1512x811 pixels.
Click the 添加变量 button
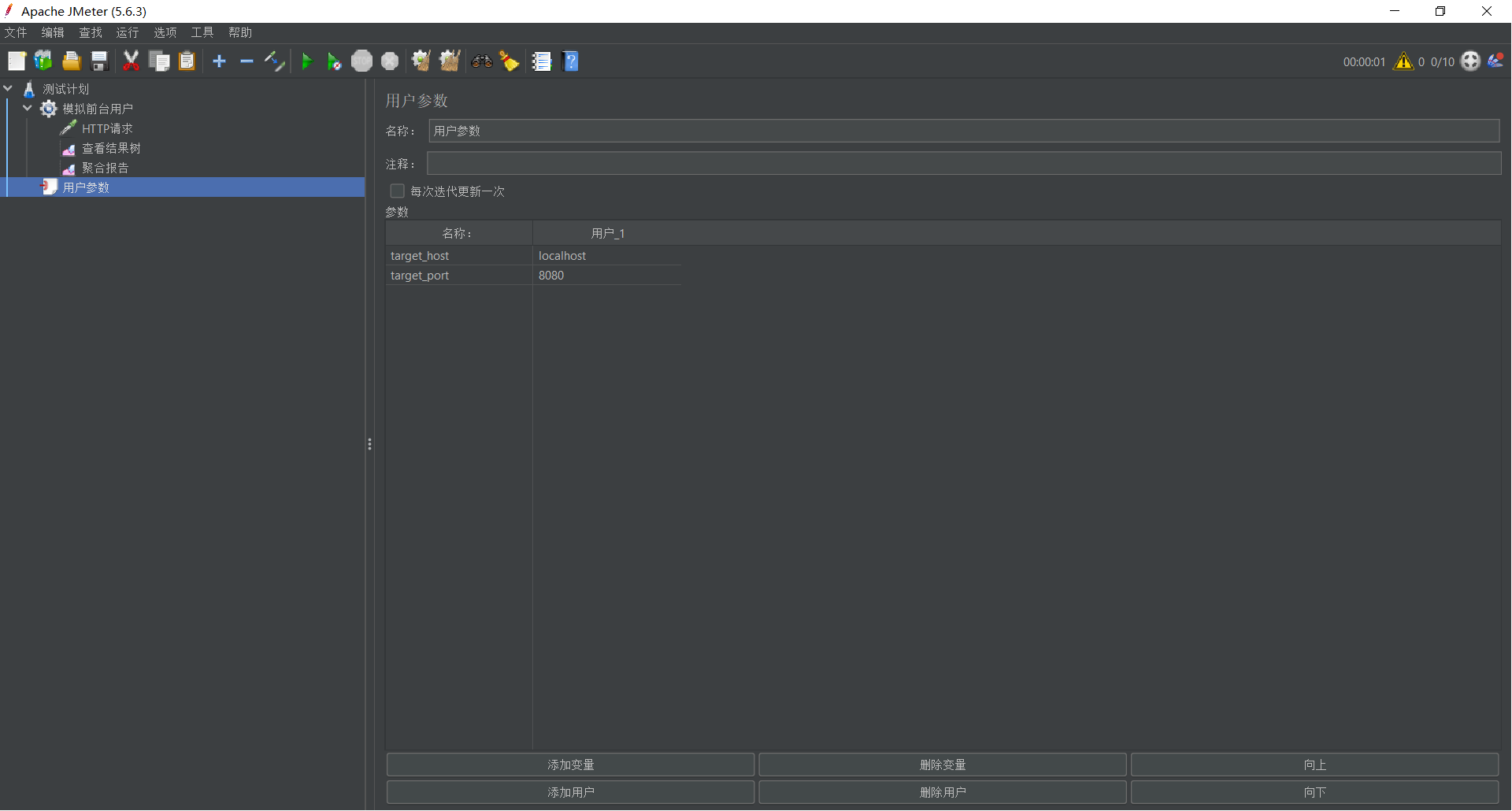570,765
